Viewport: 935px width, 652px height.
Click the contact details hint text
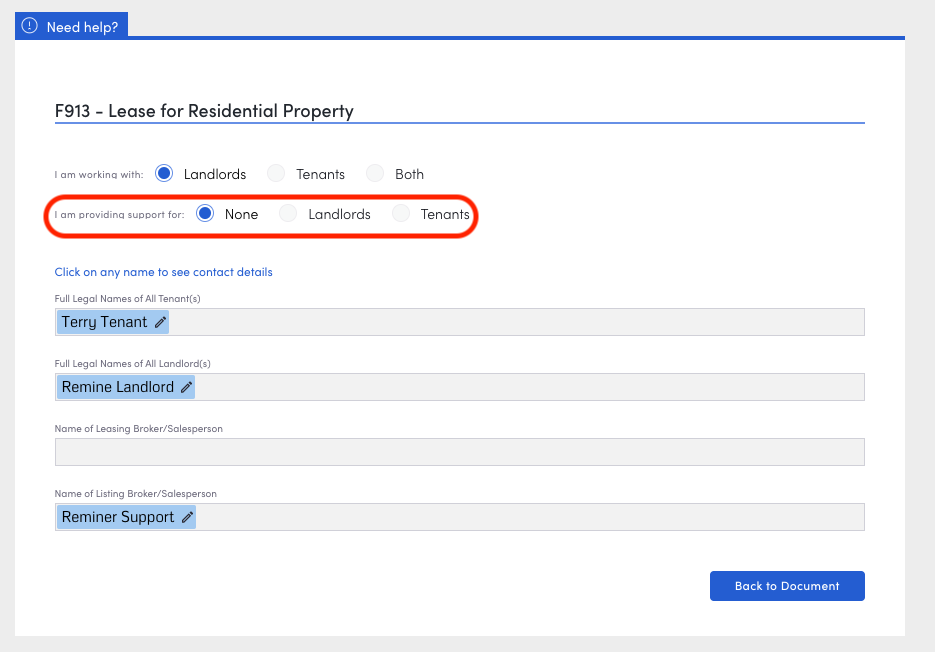(163, 272)
